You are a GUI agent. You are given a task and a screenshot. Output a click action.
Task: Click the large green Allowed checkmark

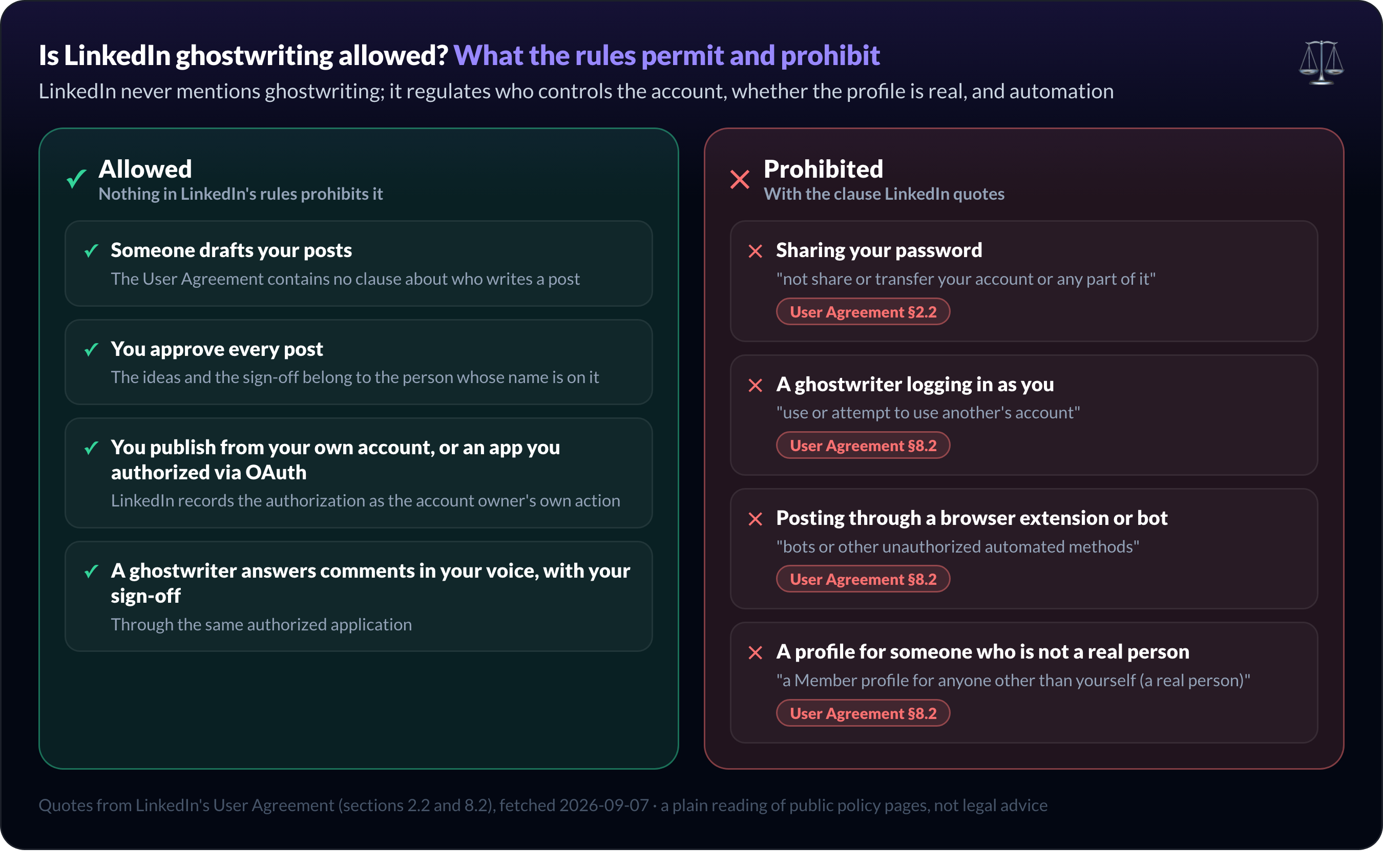tap(76, 179)
